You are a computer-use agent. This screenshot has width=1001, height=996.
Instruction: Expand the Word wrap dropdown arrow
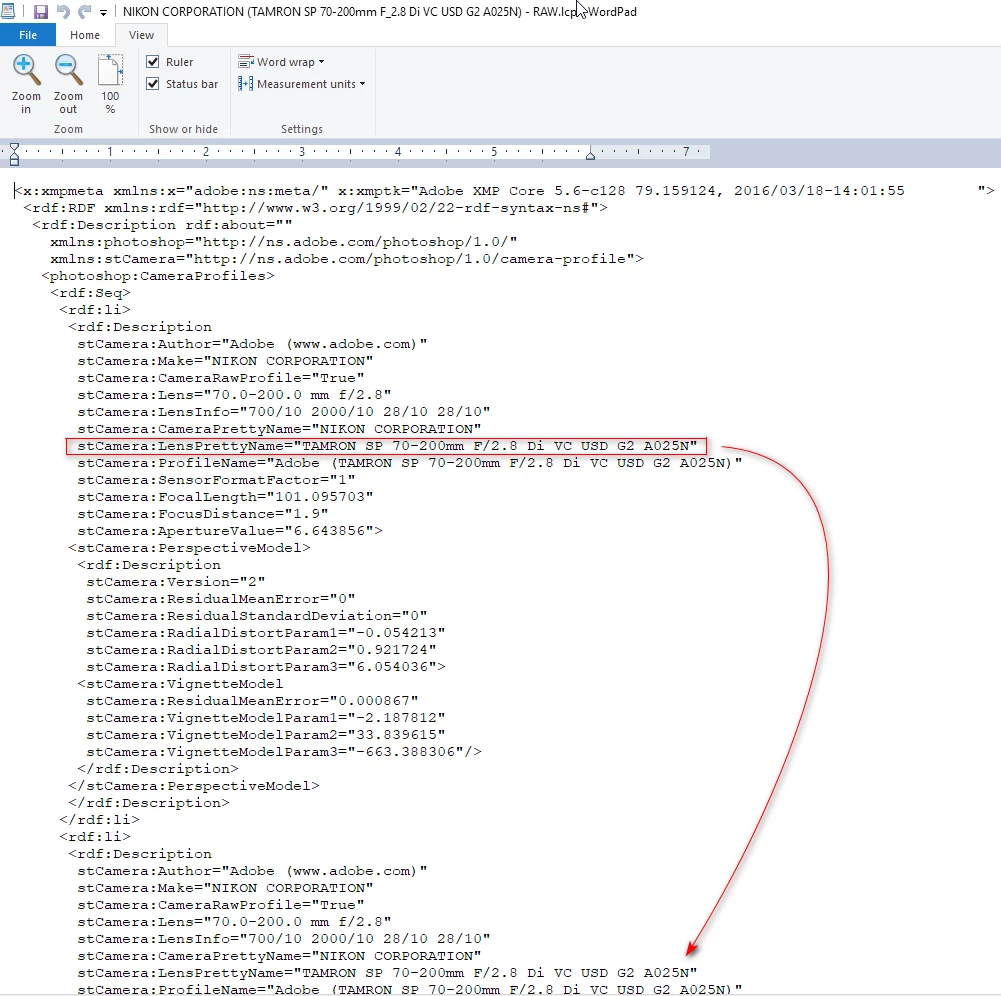point(321,62)
